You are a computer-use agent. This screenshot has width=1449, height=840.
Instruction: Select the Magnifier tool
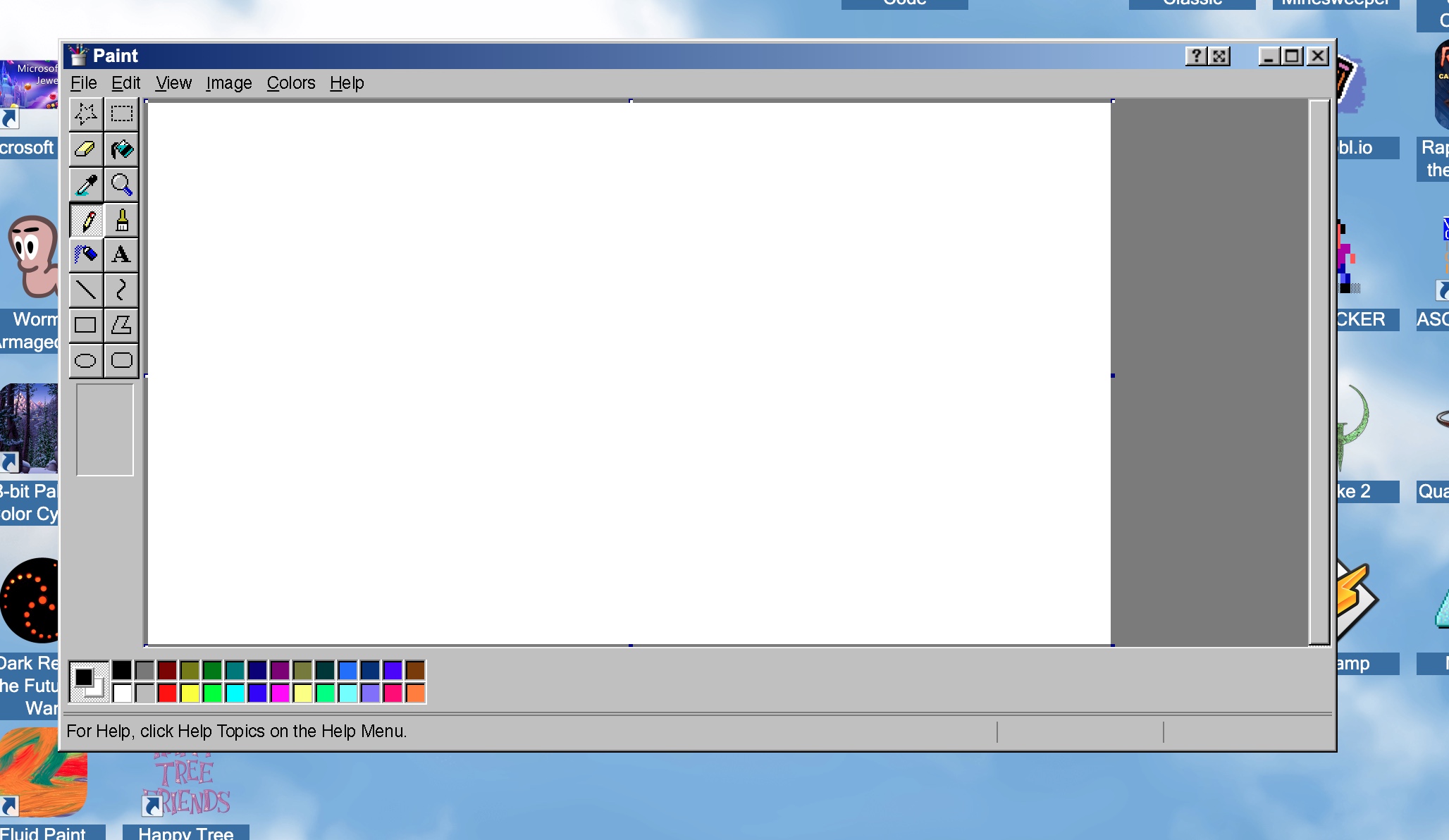point(121,185)
